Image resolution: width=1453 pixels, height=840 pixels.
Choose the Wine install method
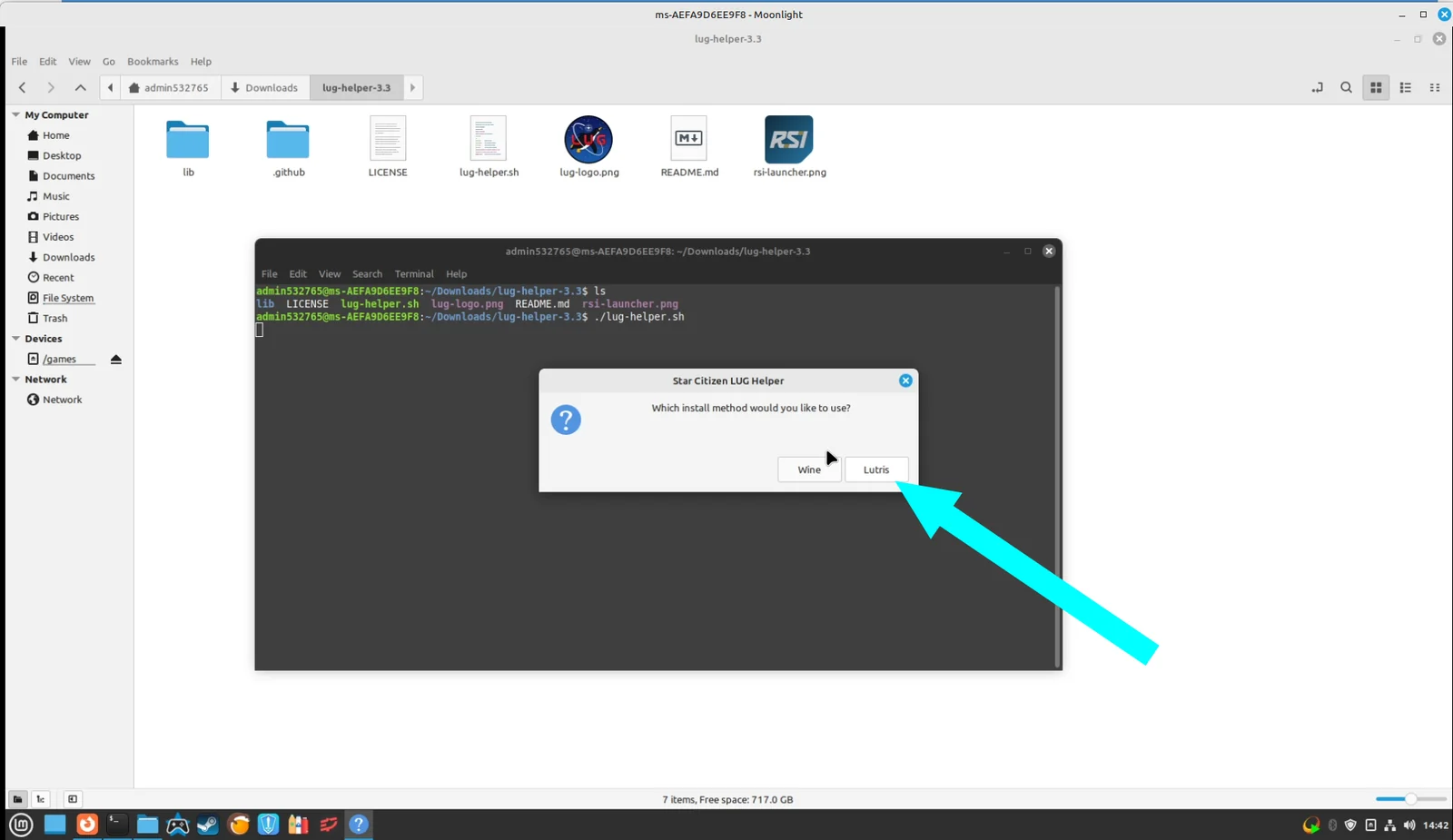[808, 469]
